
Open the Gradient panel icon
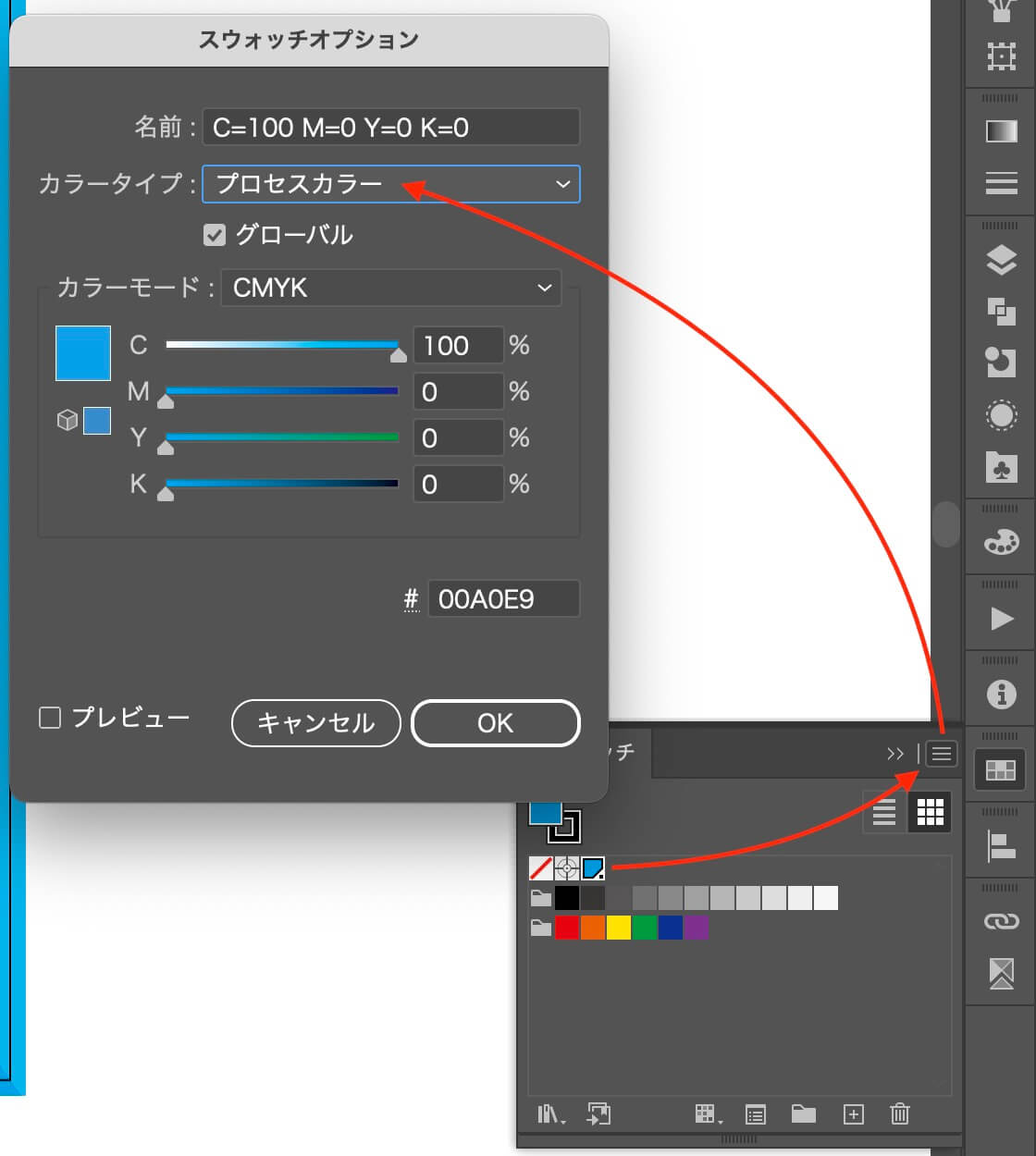(1001, 131)
